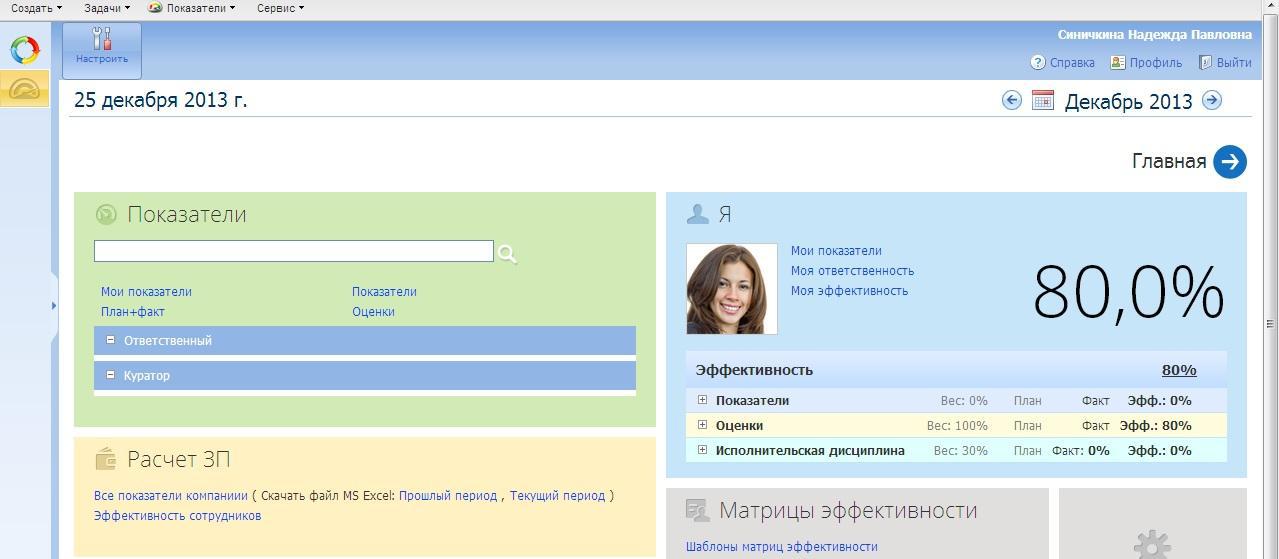Click the colorful circular arrows sidebar icon
1279x559 pixels.
click(25, 50)
